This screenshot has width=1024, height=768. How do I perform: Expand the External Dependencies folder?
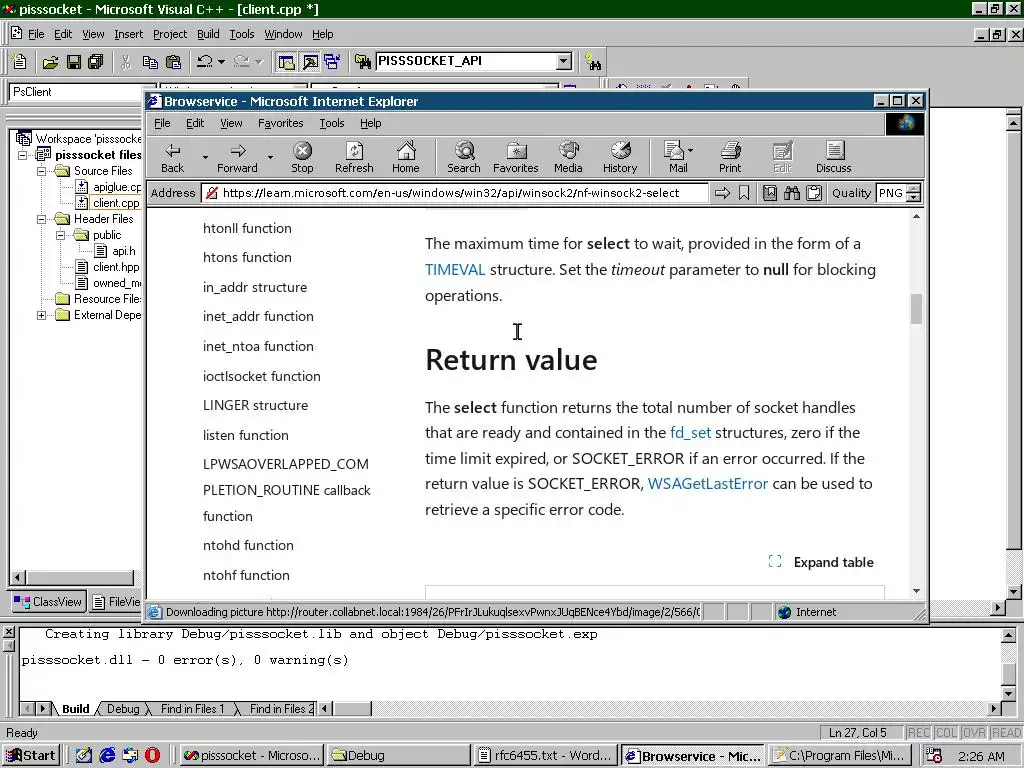click(x=41, y=315)
